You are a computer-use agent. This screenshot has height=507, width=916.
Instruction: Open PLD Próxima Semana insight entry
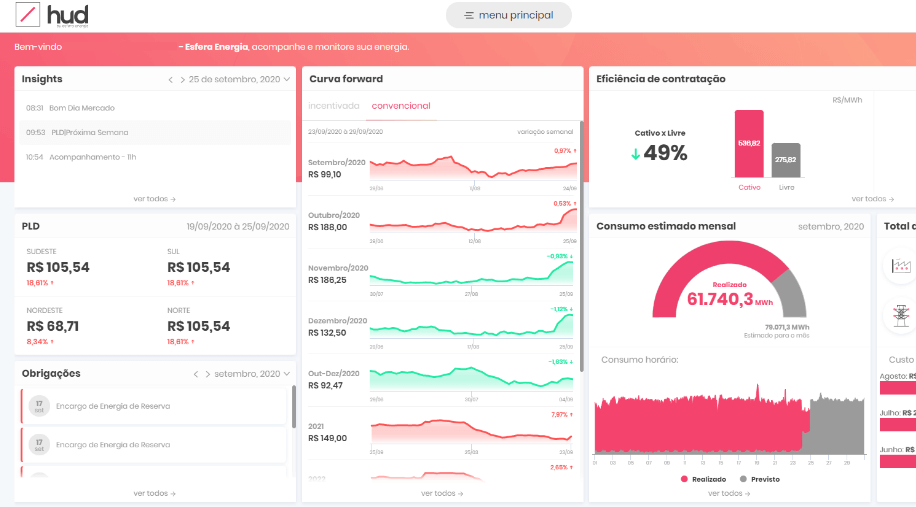[x=91, y=132]
